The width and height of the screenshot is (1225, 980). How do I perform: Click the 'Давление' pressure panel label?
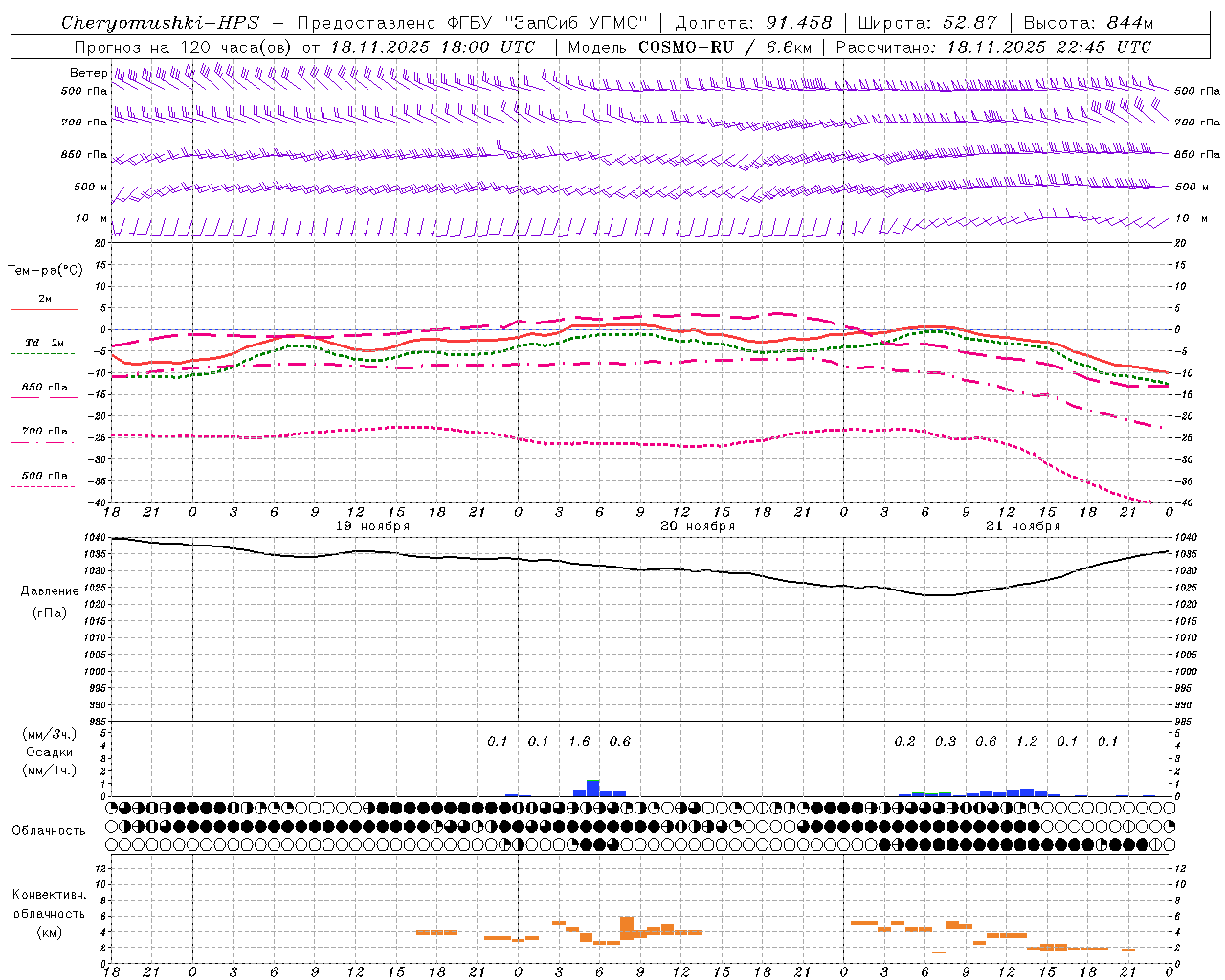[50, 591]
